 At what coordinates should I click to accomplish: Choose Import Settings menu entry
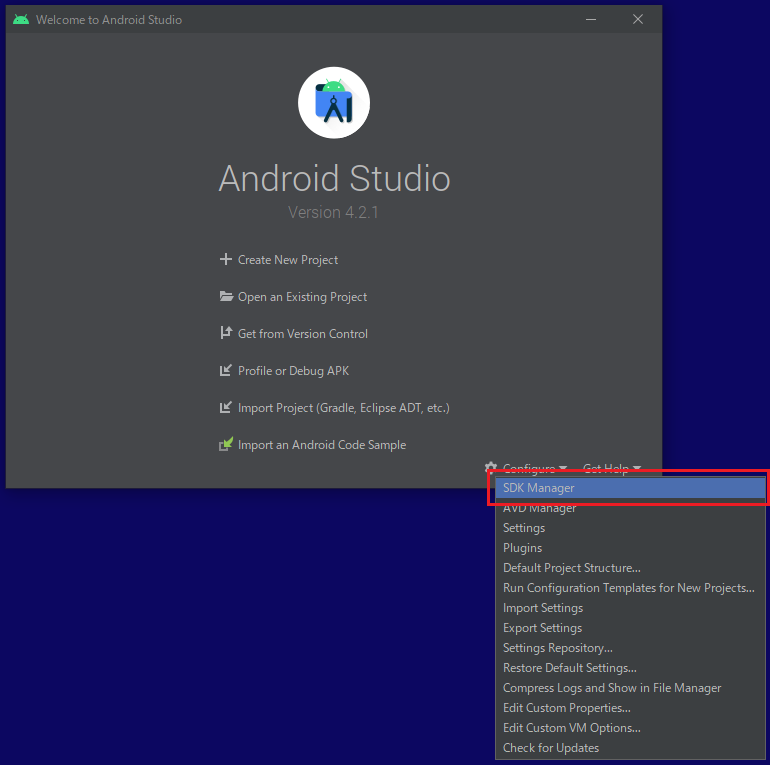click(630, 608)
